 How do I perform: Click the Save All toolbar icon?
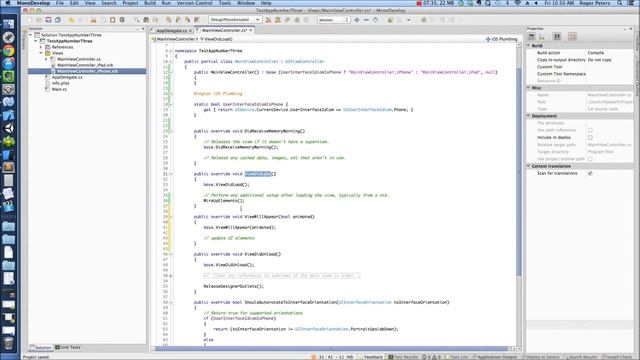pyautogui.click(x=58, y=20)
